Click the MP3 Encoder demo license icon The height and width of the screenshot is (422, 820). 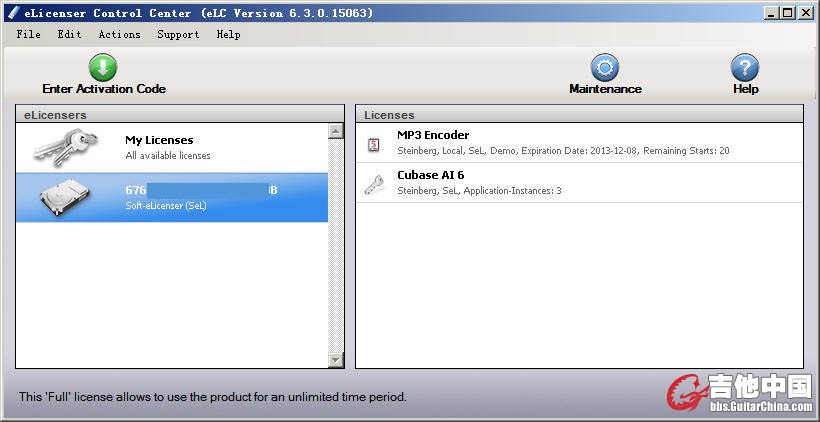pyautogui.click(x=373, y=145)
